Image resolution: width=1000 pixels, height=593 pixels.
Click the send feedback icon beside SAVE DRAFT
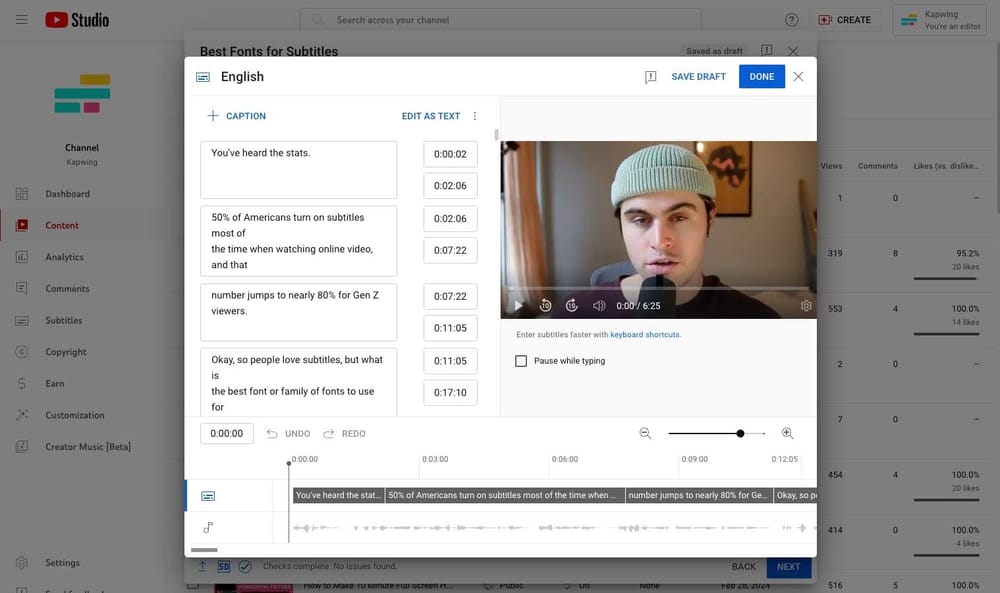click(650, 76)
